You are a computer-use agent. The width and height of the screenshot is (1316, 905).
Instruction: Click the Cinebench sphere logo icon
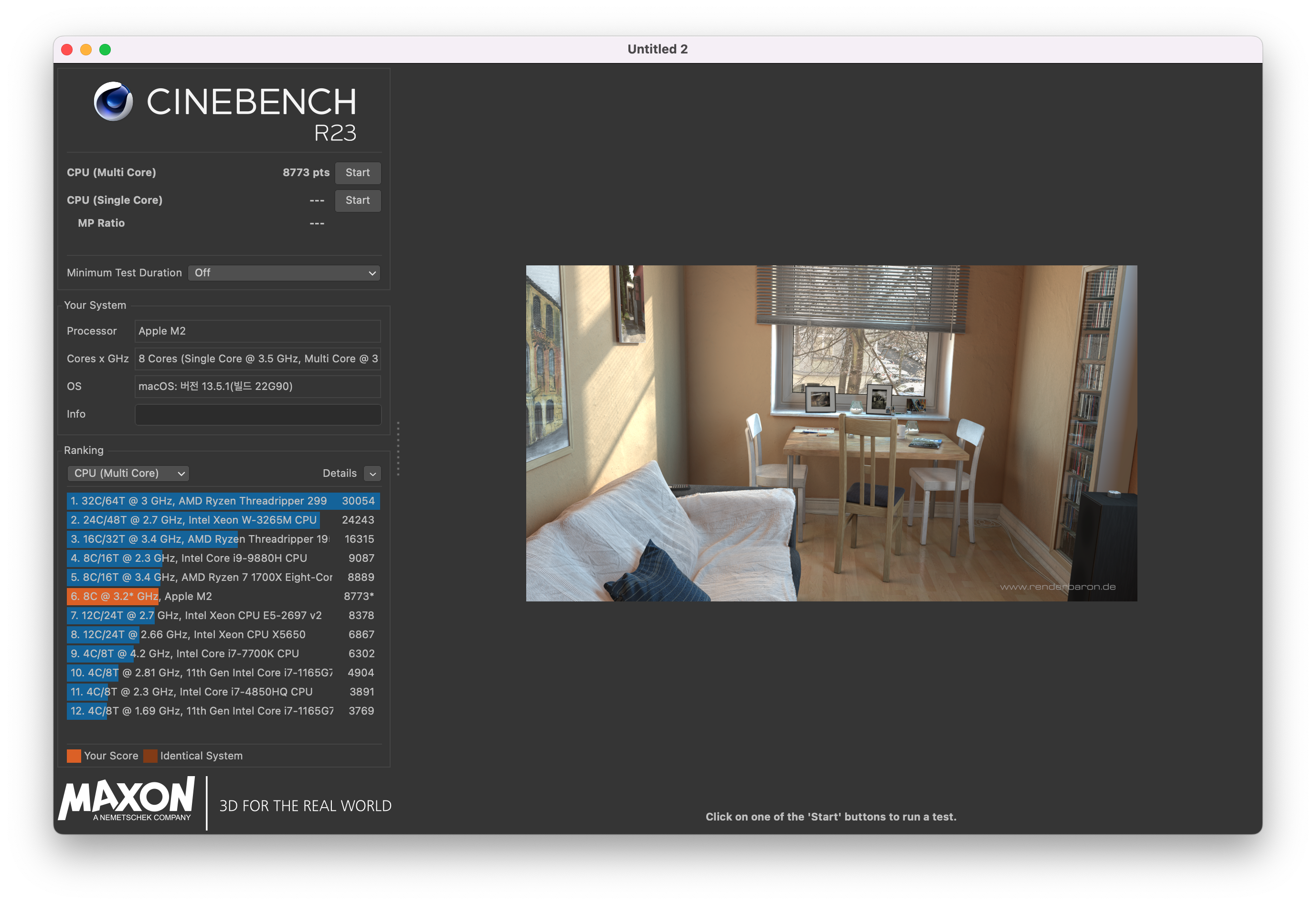pos(113,101)
